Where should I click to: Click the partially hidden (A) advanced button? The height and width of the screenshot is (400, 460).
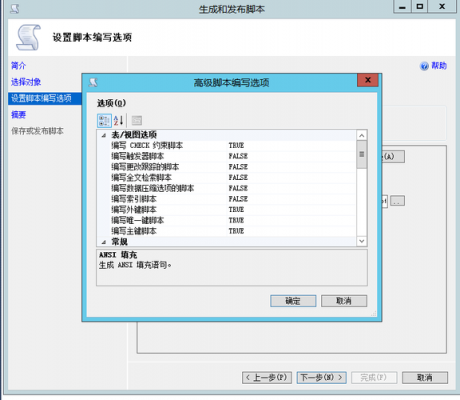point(393,156)
